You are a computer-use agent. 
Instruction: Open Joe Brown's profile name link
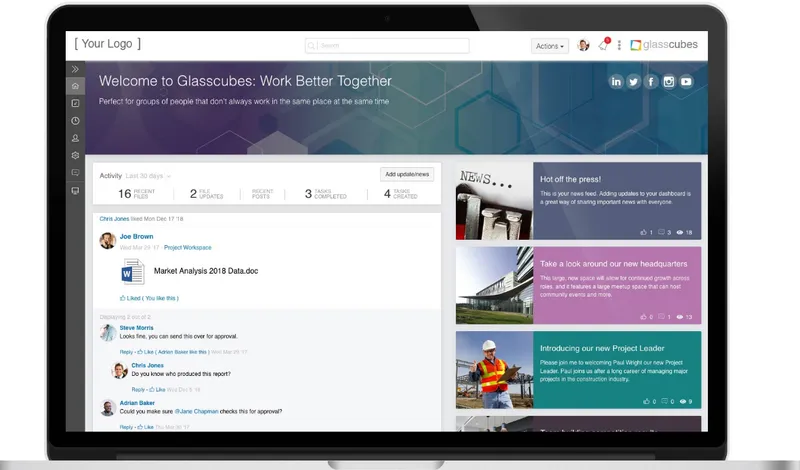coord(136,237)
